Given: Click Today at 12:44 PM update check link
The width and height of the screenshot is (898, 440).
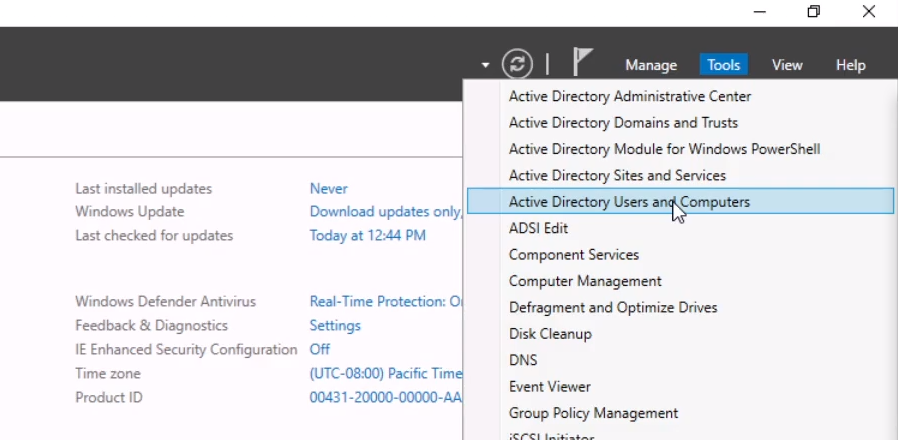Looking at the screenshot, I should 367,236.
